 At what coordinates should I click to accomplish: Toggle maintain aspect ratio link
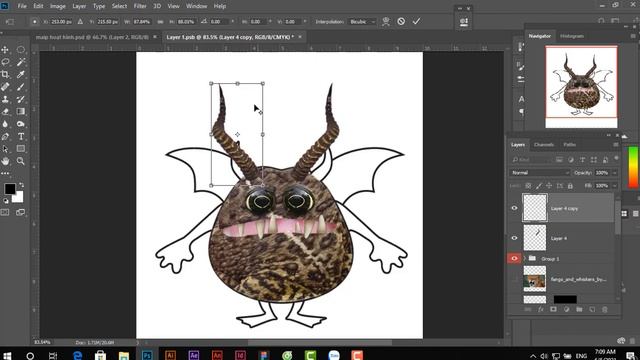pos(160,21)
